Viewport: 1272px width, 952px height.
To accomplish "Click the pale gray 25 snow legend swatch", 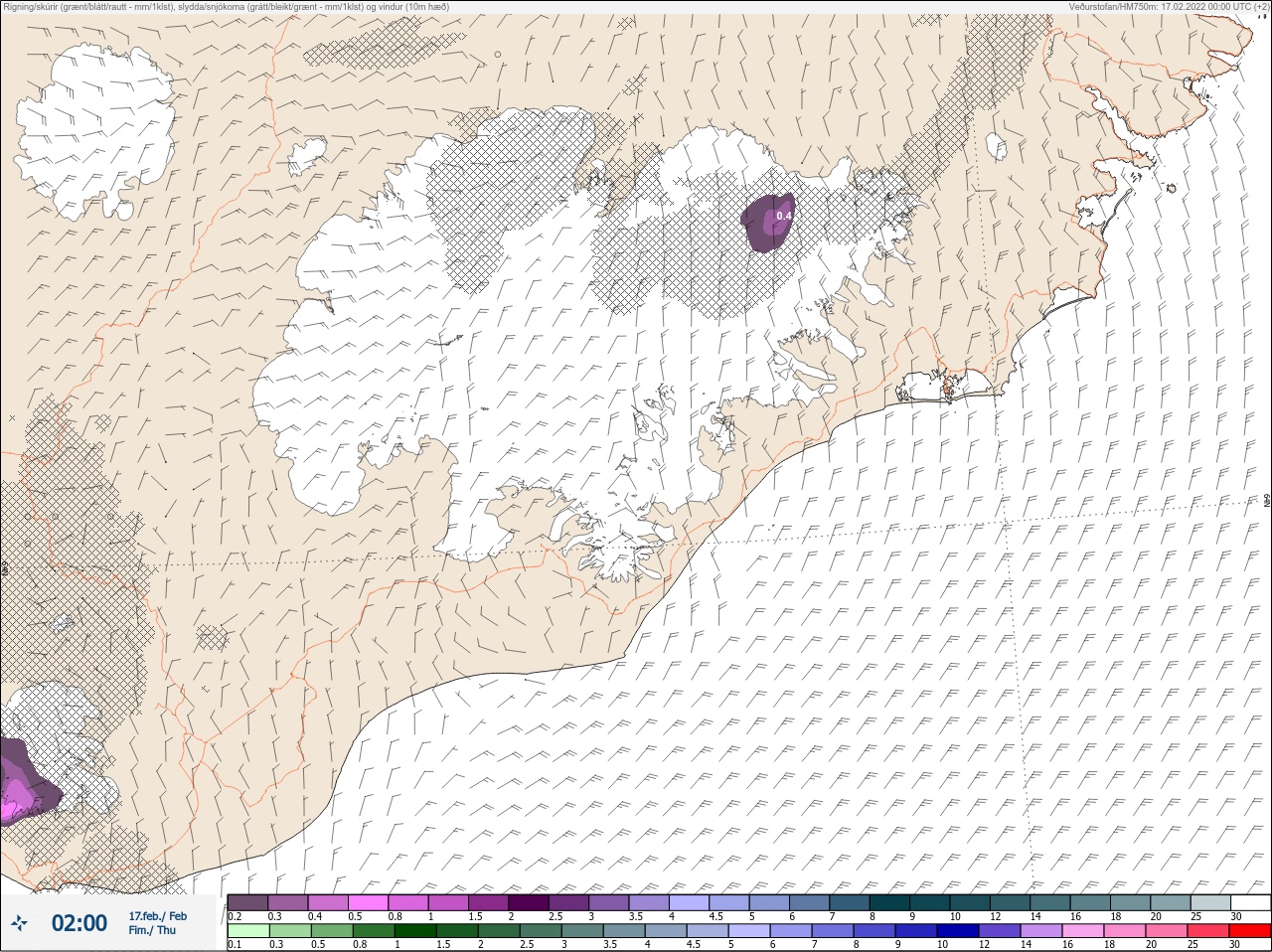I will tap(1211, 902).
